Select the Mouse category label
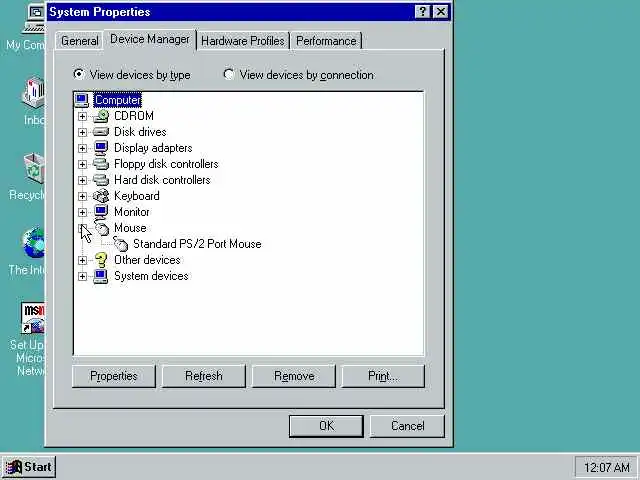The height and width of the screenshot is (480, 640). point(130,228)
